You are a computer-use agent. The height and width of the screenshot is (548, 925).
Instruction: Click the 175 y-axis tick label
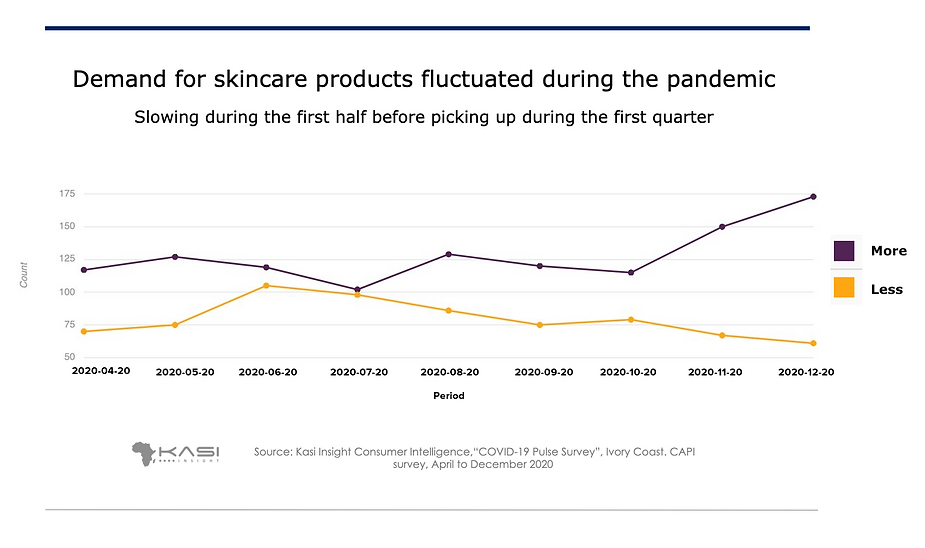[67, 194]
